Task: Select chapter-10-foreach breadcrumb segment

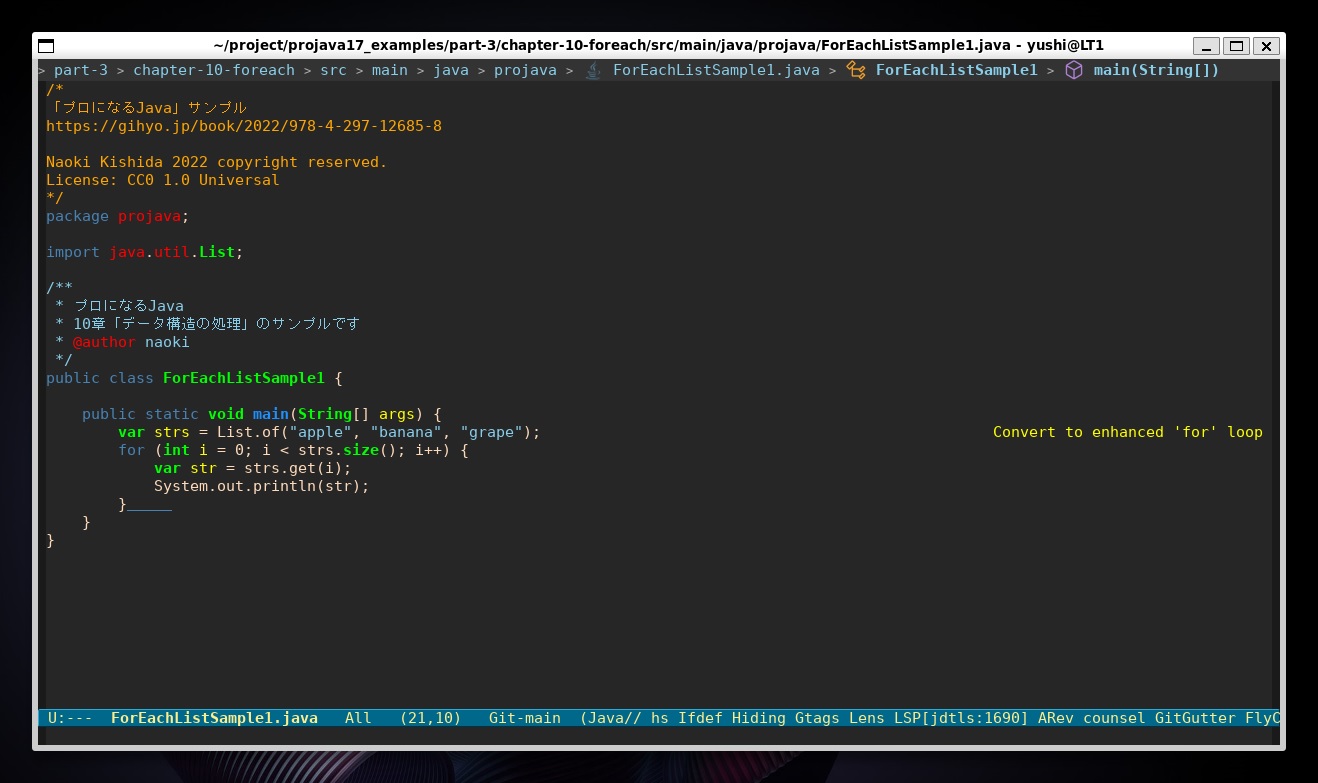Action: 214,70
